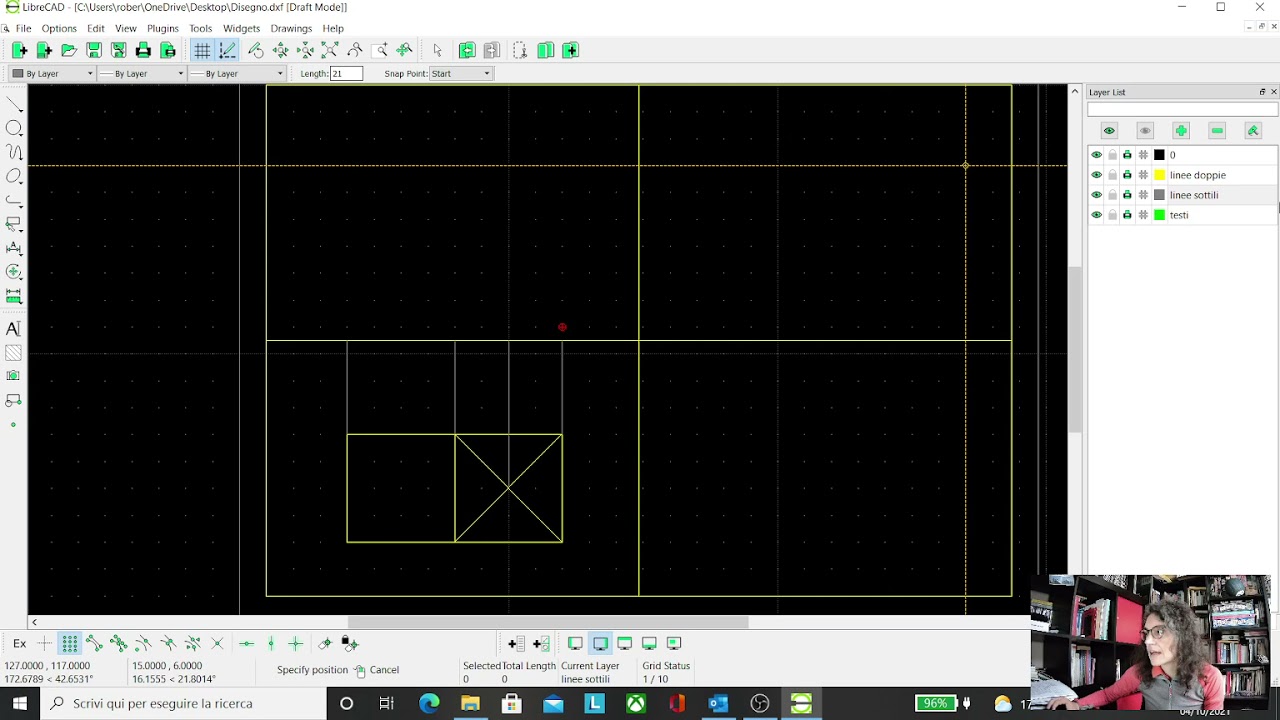
Task: Click the yellow swatch of linee doppie
Action: point(1160,175)
